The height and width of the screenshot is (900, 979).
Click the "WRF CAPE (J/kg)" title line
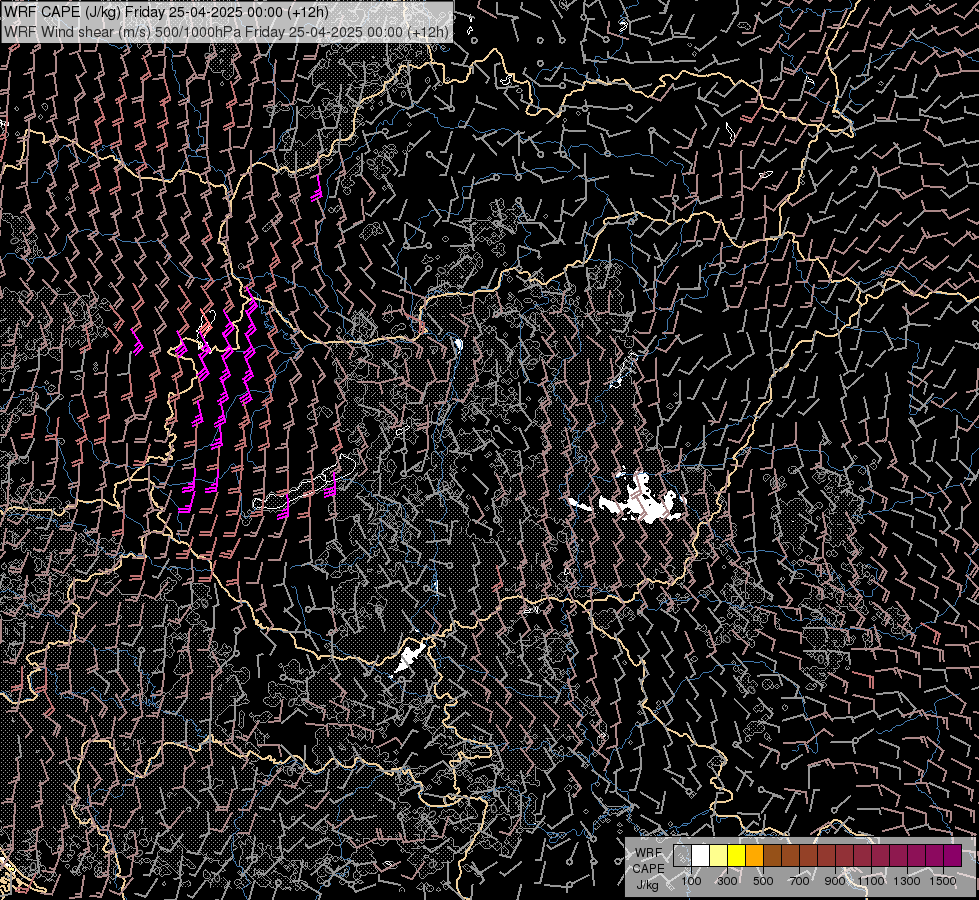pyautogui.click(x=166, y=12)
